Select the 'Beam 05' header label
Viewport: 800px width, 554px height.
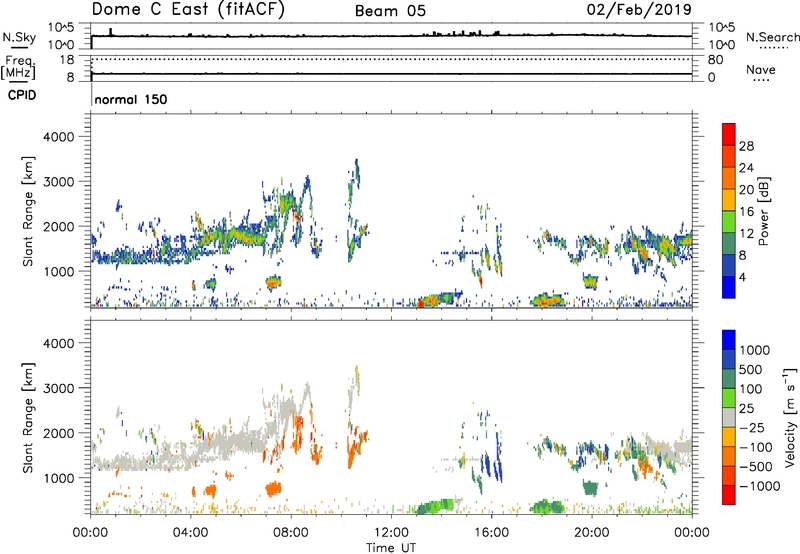pyautogui.click(x=390, y=11)
